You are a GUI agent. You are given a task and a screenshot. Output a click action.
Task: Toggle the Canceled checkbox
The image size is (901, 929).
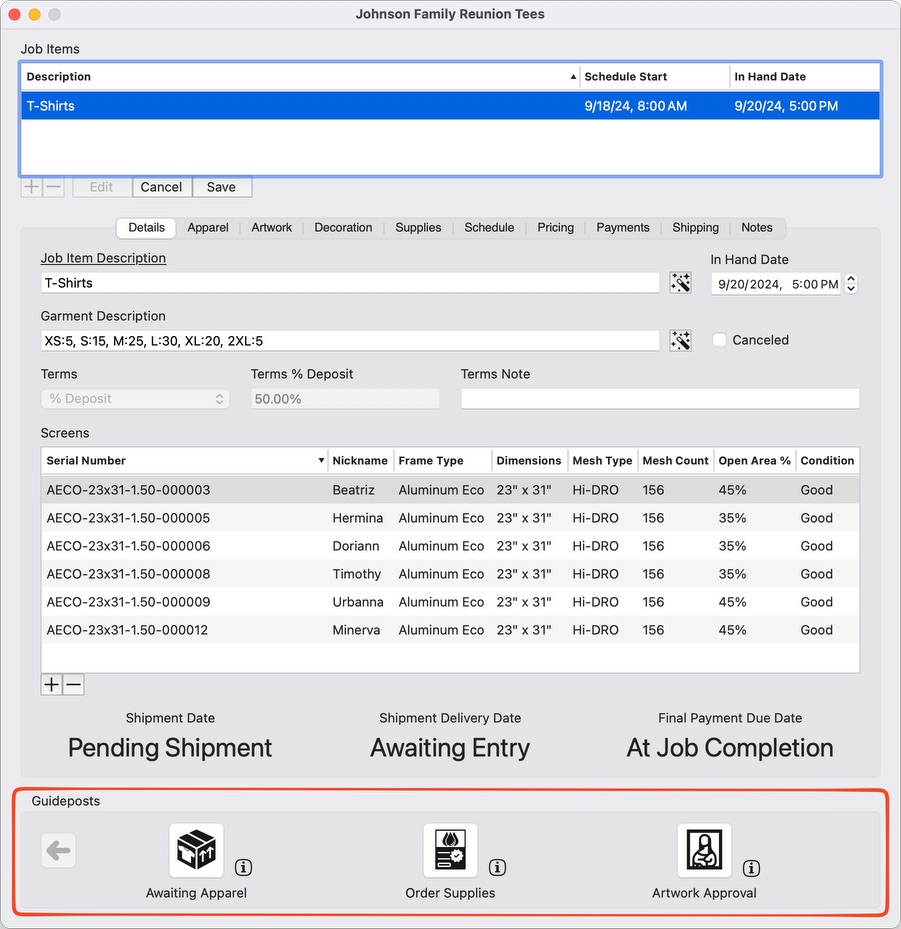pyautogui.click(x=719, y=340)
